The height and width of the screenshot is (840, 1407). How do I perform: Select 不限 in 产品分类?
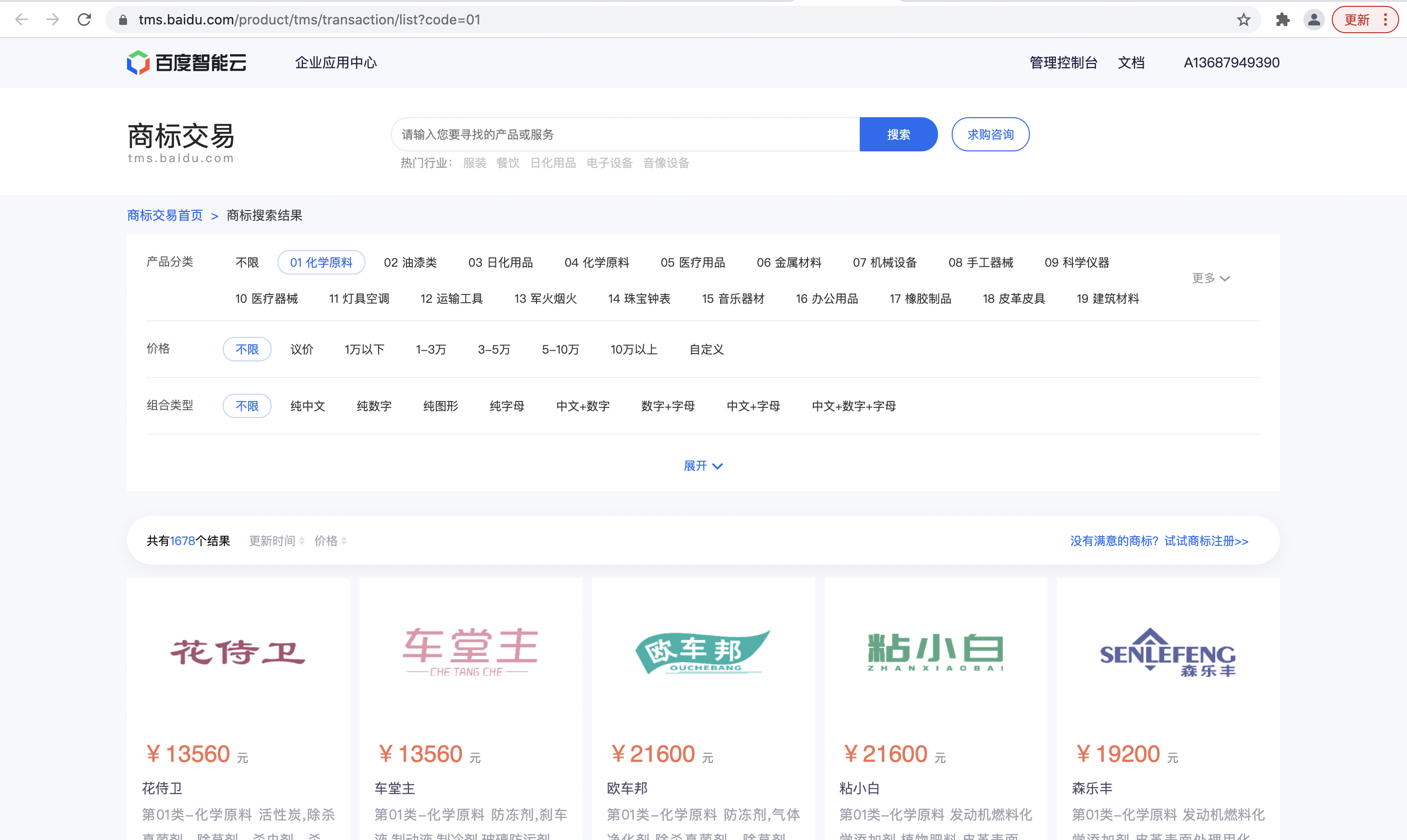[247, 262]
